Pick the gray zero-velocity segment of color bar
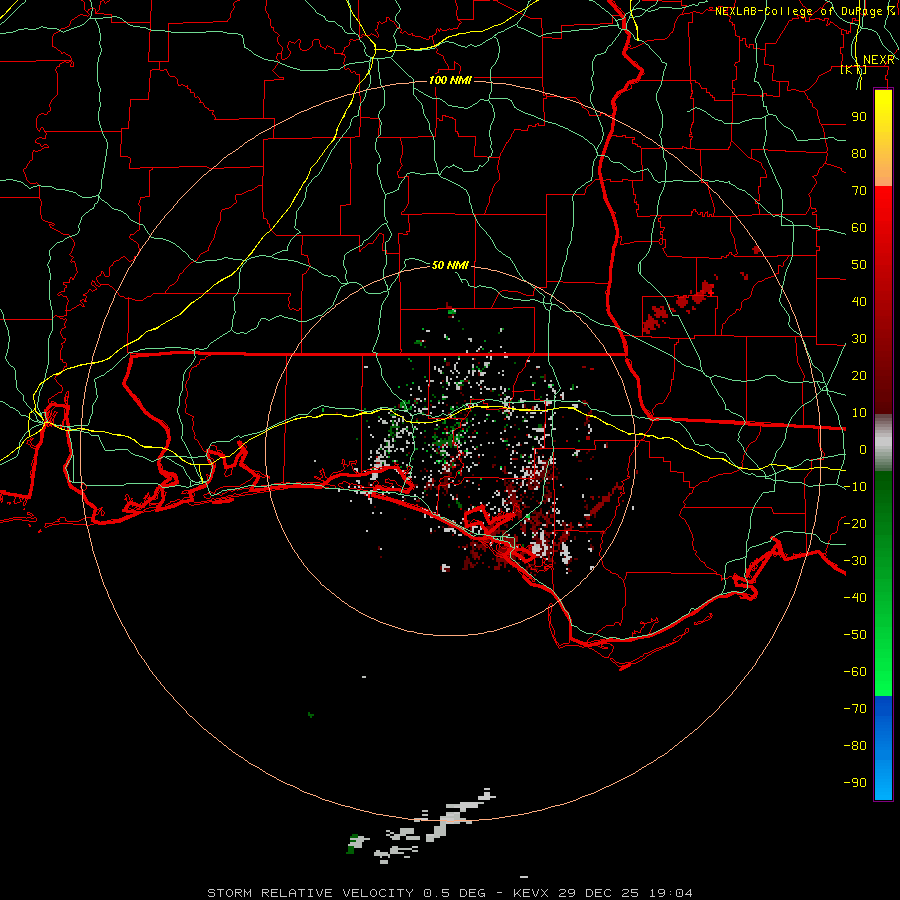The width and height of the screenshot is (900, 900). click(x=883, y=443)
